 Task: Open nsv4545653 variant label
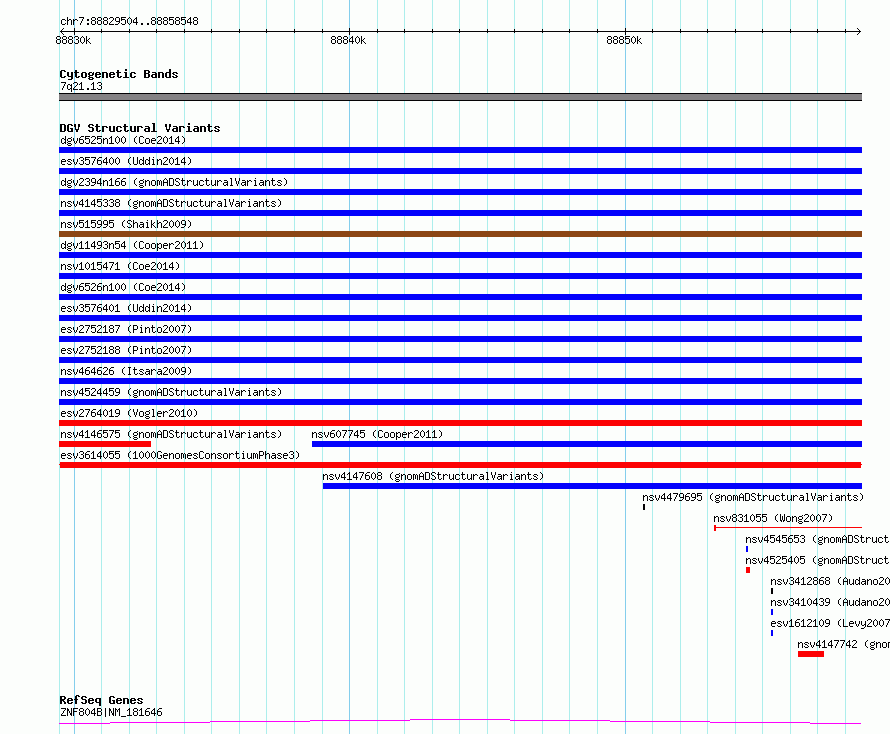coord(817,539)
